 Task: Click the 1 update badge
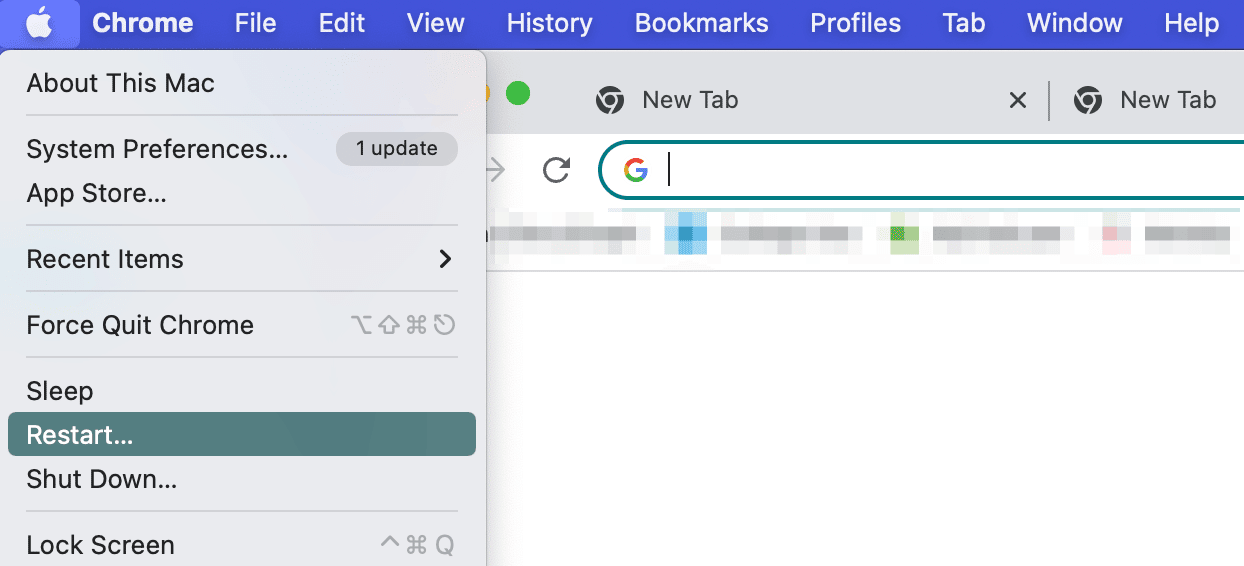397,149
